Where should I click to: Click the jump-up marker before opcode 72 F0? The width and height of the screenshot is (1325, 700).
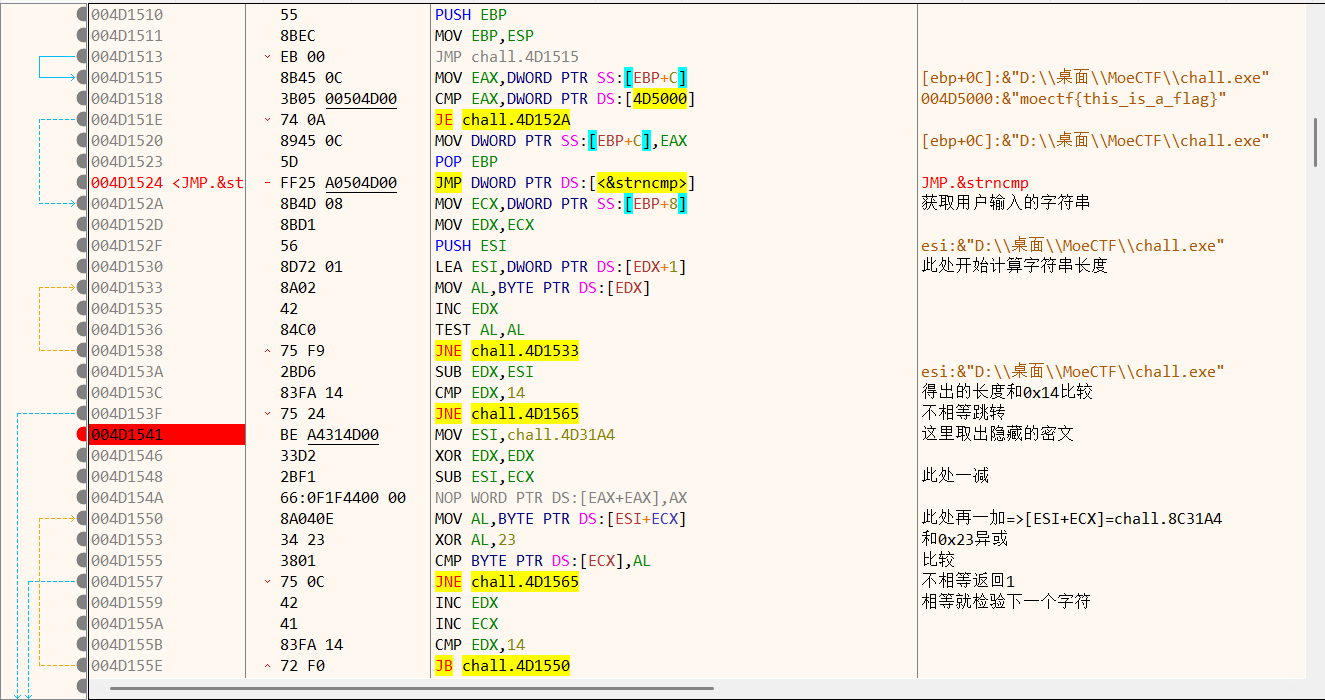click(x=267, y=666)
